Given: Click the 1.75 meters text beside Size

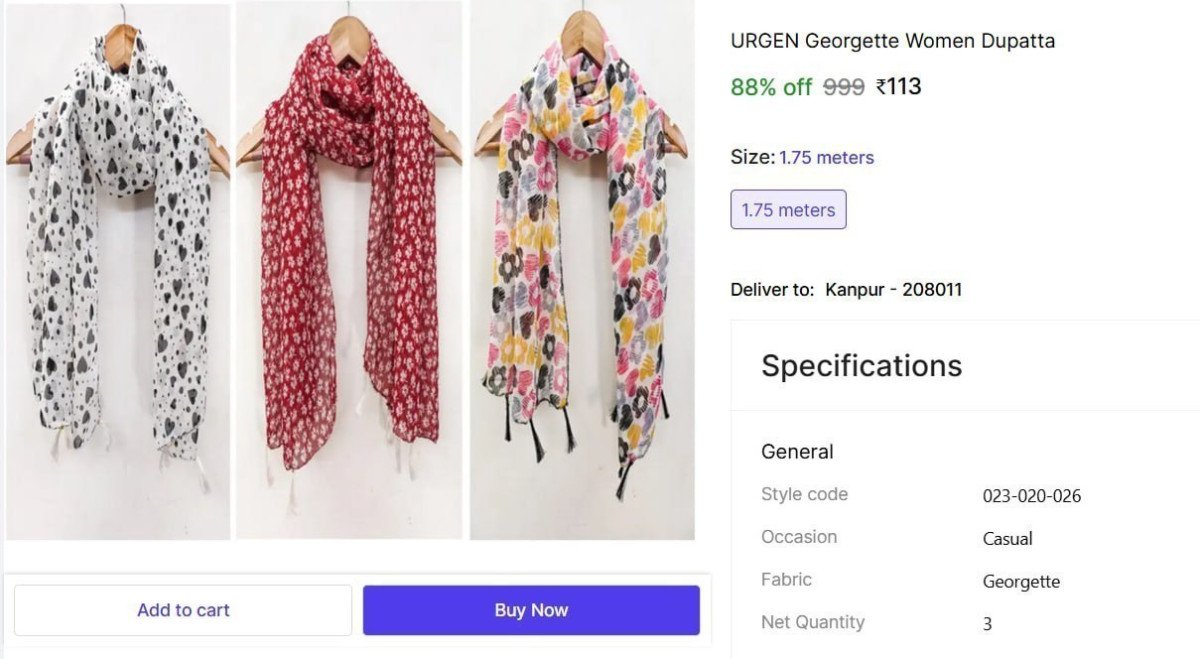Looking at the screenshot, I should coord(826,157).
